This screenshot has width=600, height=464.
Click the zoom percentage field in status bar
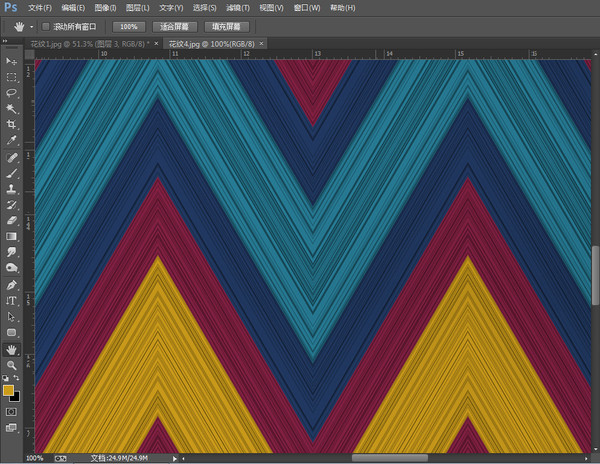coord(35,458)
